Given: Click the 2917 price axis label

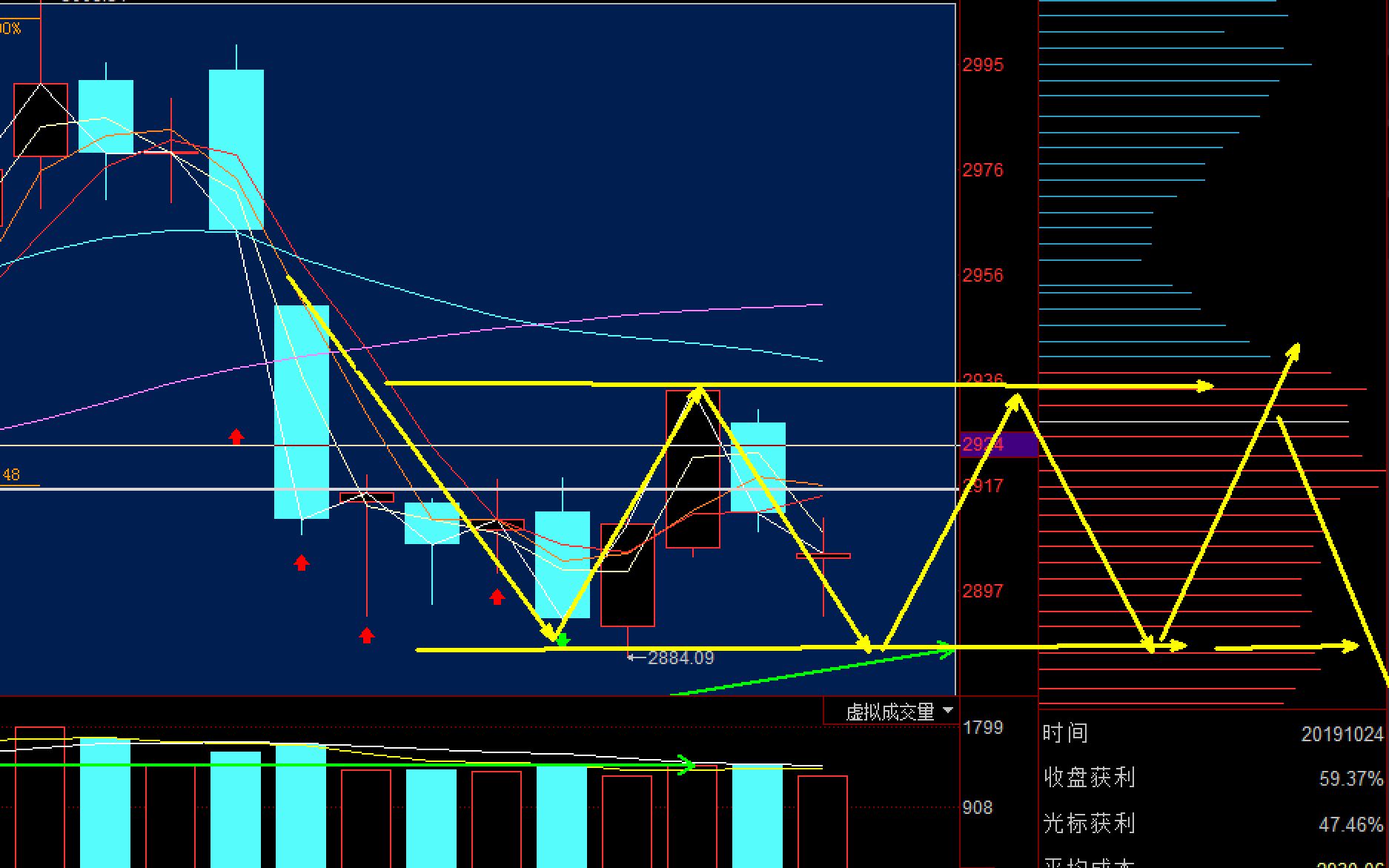Looking at the screenshot, I should [983, 486].
